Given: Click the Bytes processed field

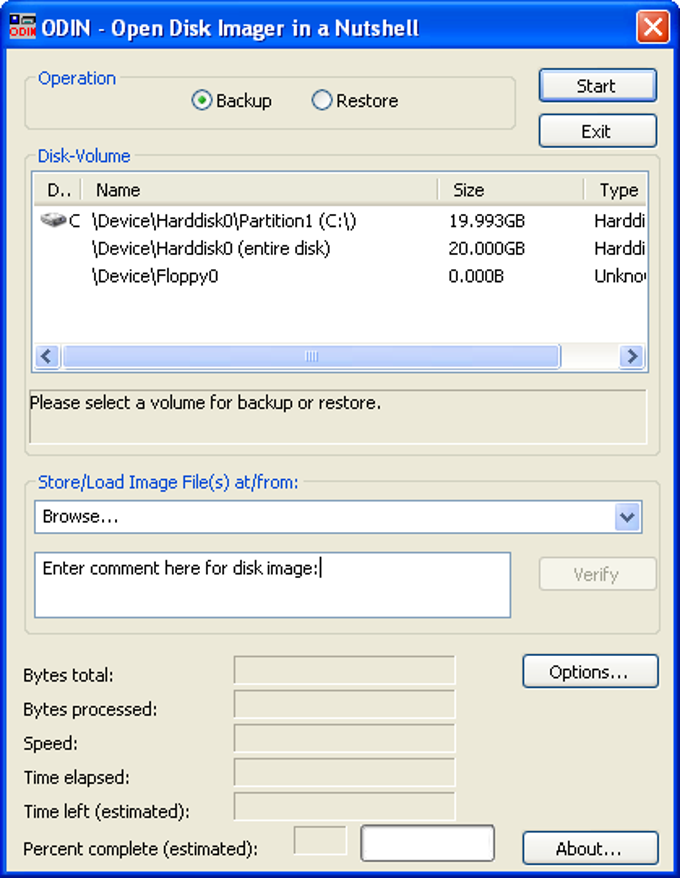Looking at the screenshot, I should (x=344, y=704).
